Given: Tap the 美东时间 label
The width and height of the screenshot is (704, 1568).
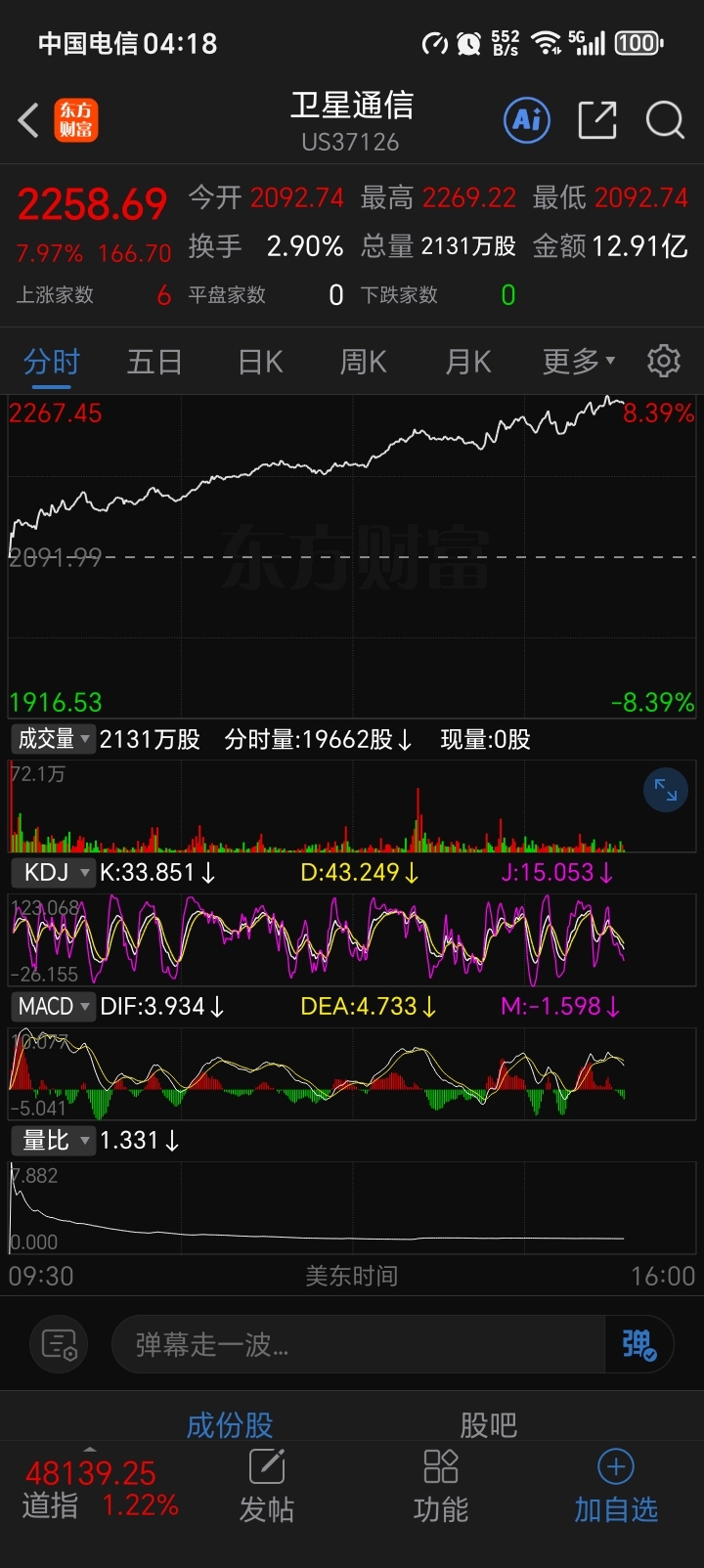Looking at the screenshot, I should point(352,1276).
